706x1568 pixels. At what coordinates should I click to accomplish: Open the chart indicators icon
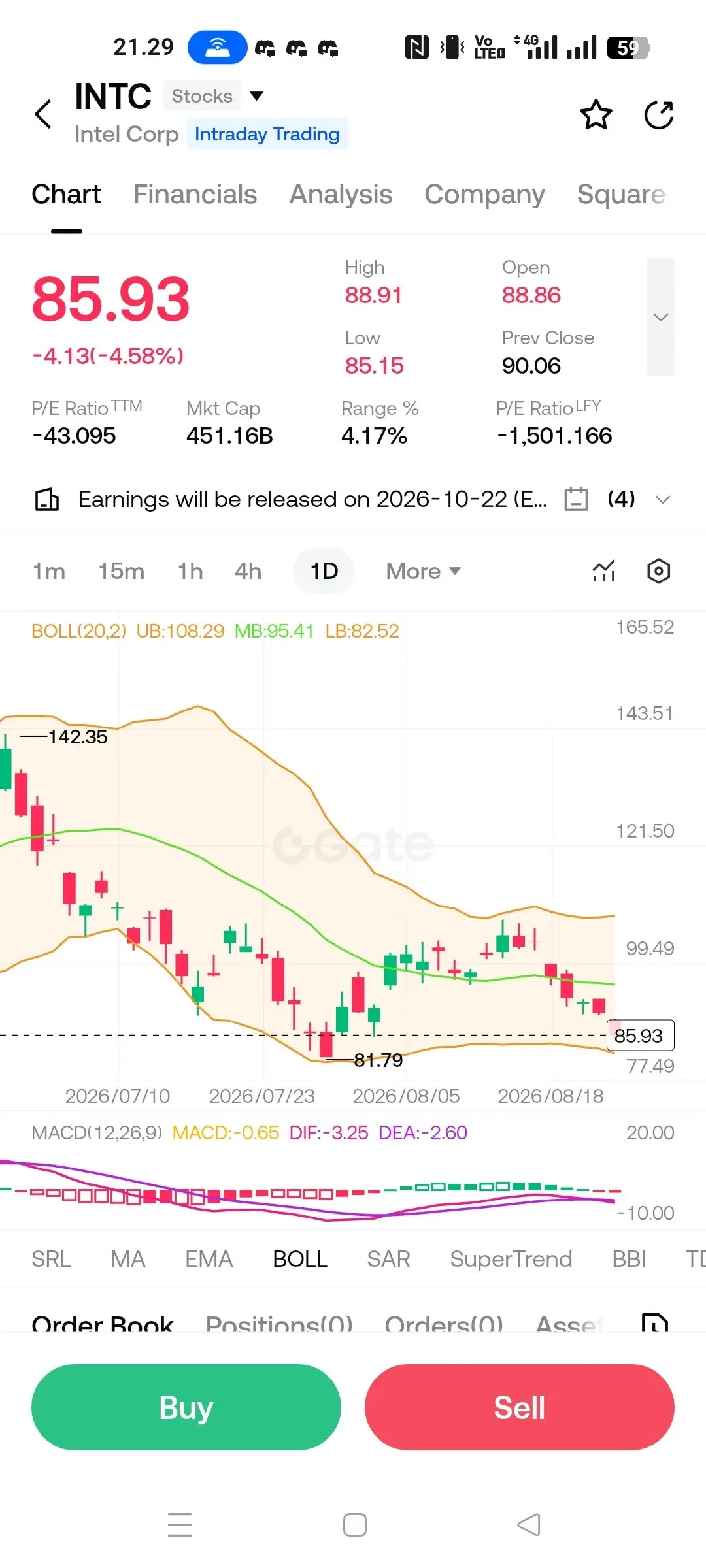pyautogui.click(x=604, y=571)
